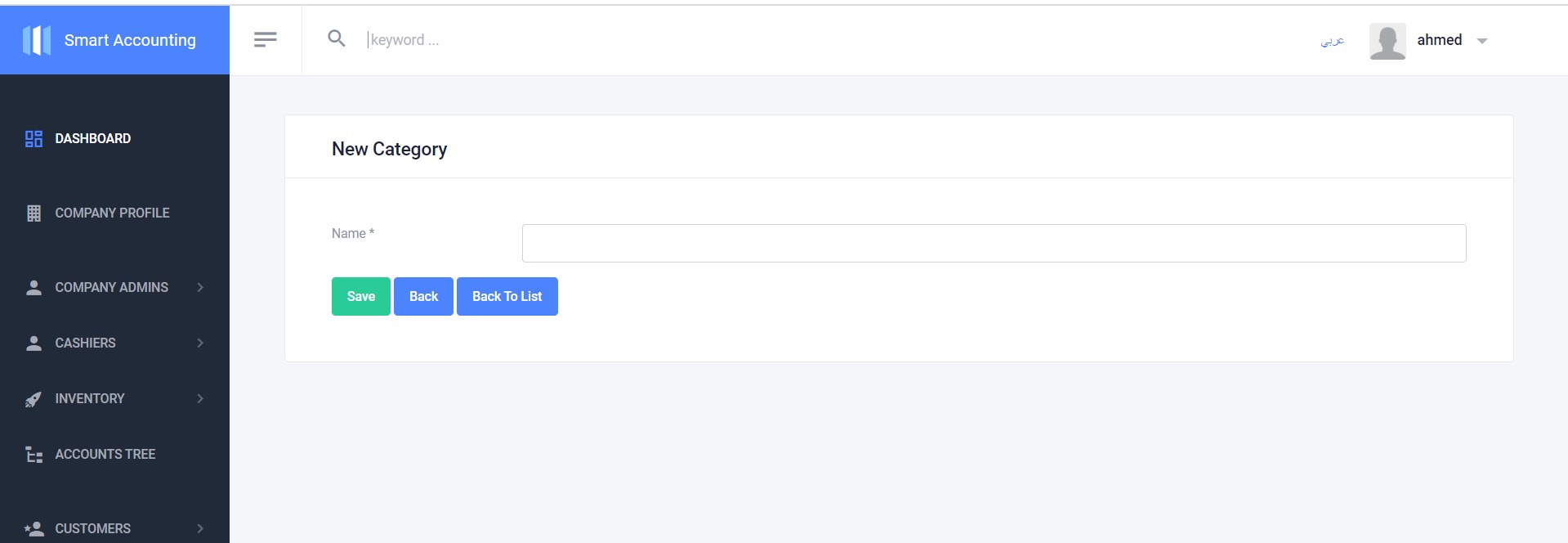Click the Company Profile building icon
1568x543 pixels.
34,213
